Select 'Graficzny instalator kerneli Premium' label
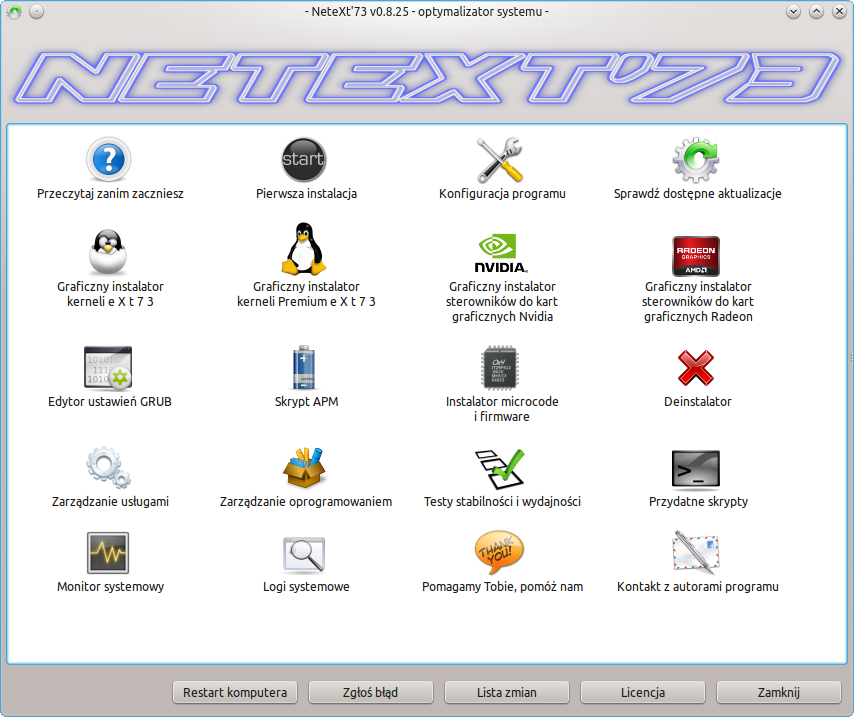Viewport: 854px width, 717px height. (306, 294)
